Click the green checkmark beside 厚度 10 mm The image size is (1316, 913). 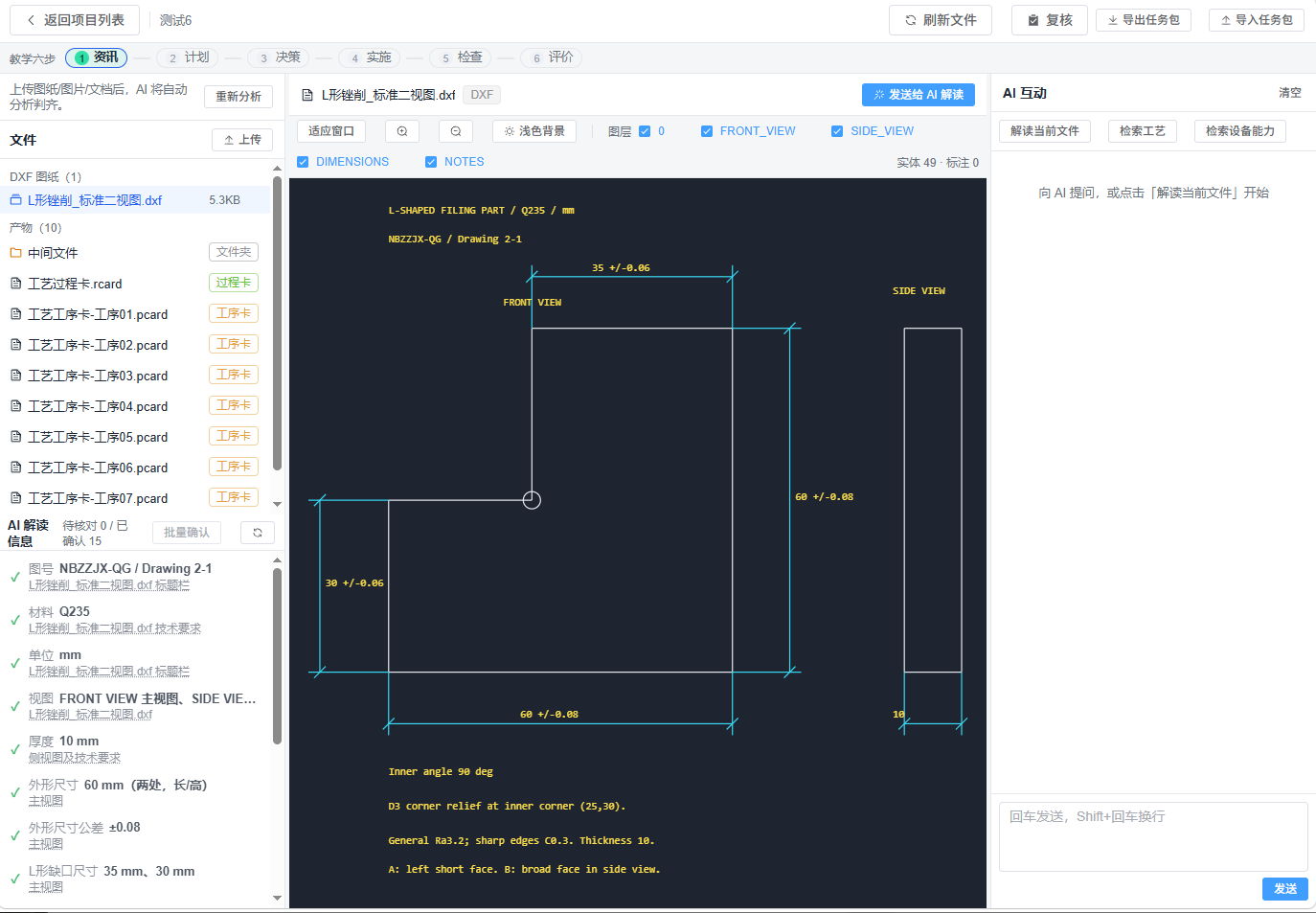click(x=15, y=749)
